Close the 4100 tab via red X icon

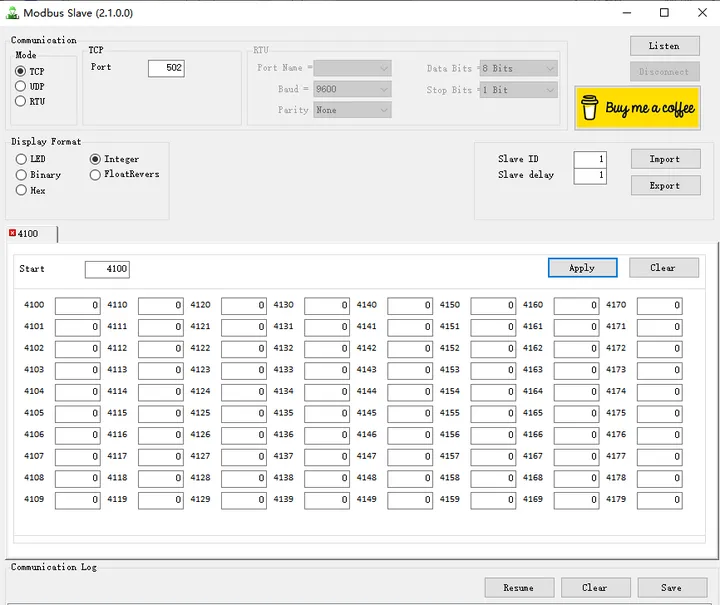(12, 233)
